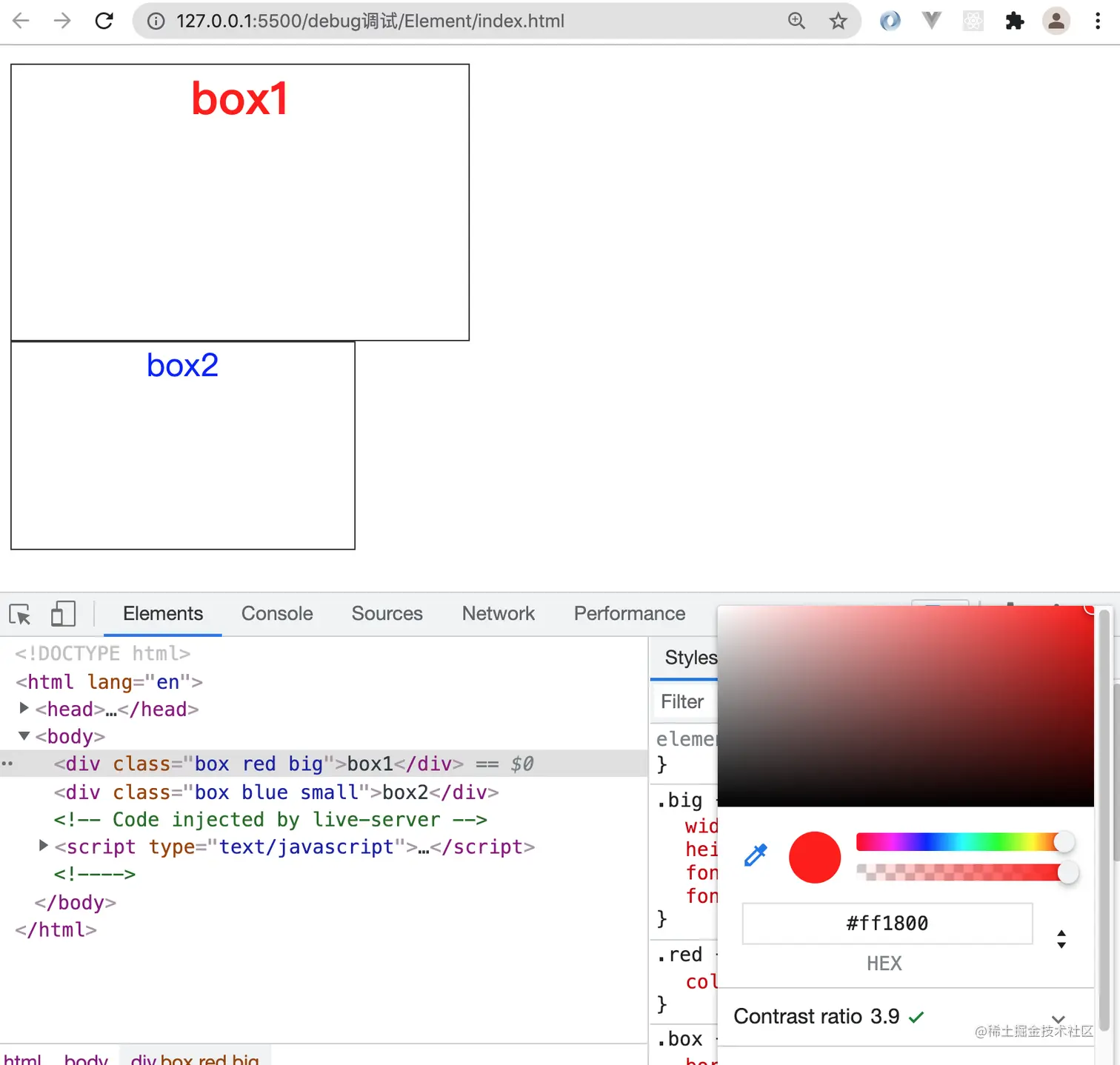The height and width of the screenshot is (1065, 1120).
Task: Collapse the body element
Action: click(x=24, y=735)
